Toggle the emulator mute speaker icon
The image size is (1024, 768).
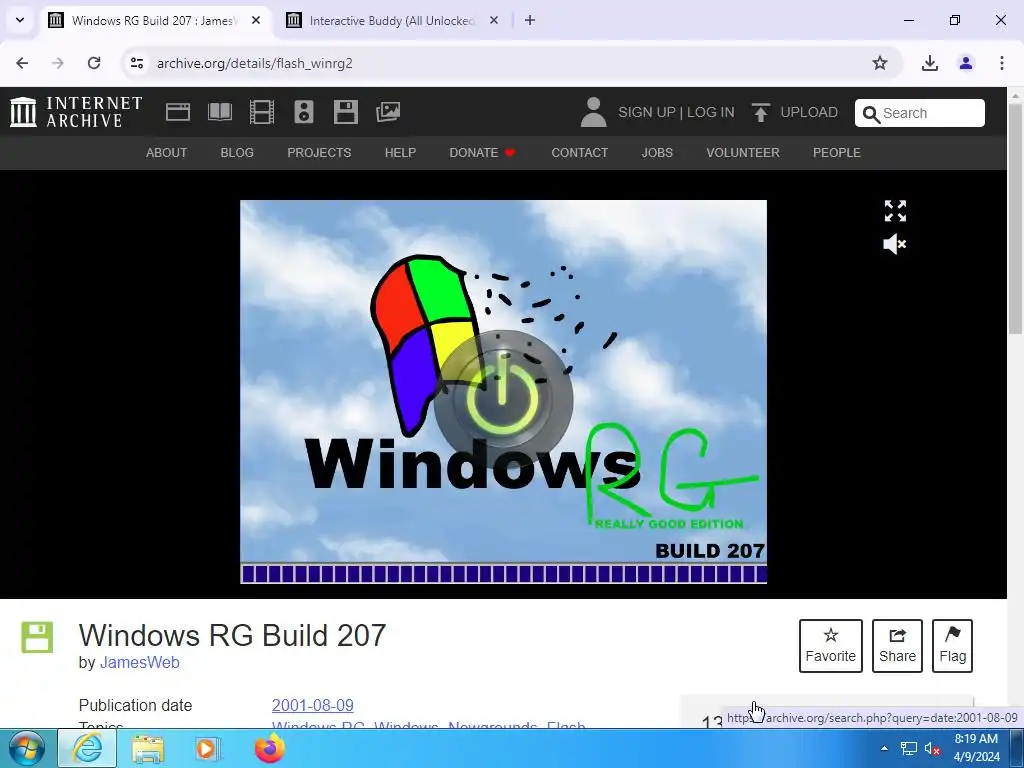(895, 244)
